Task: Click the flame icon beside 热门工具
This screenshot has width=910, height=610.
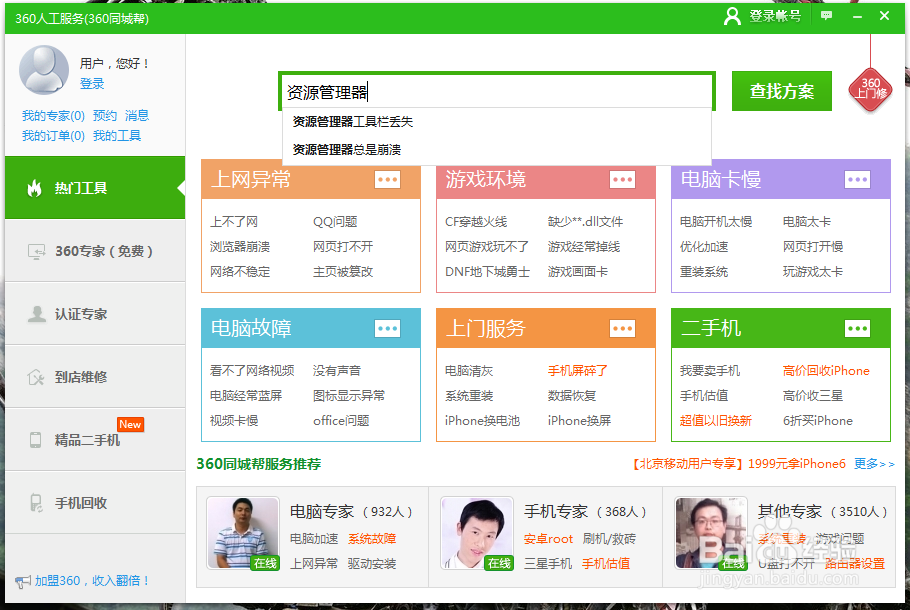Action: coord(34,187)
